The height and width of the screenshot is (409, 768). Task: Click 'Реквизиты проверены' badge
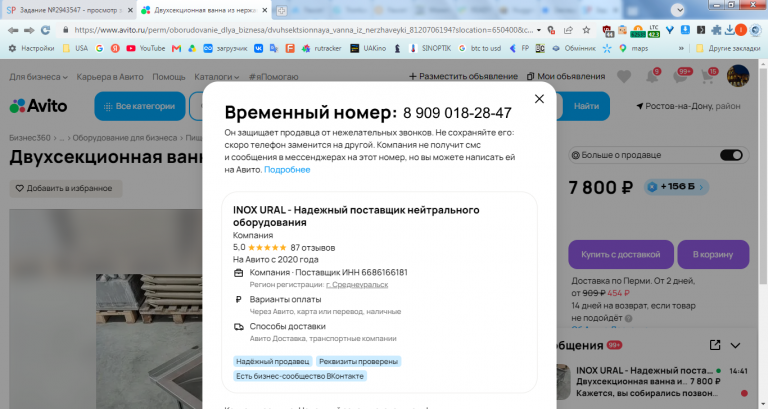359,361
